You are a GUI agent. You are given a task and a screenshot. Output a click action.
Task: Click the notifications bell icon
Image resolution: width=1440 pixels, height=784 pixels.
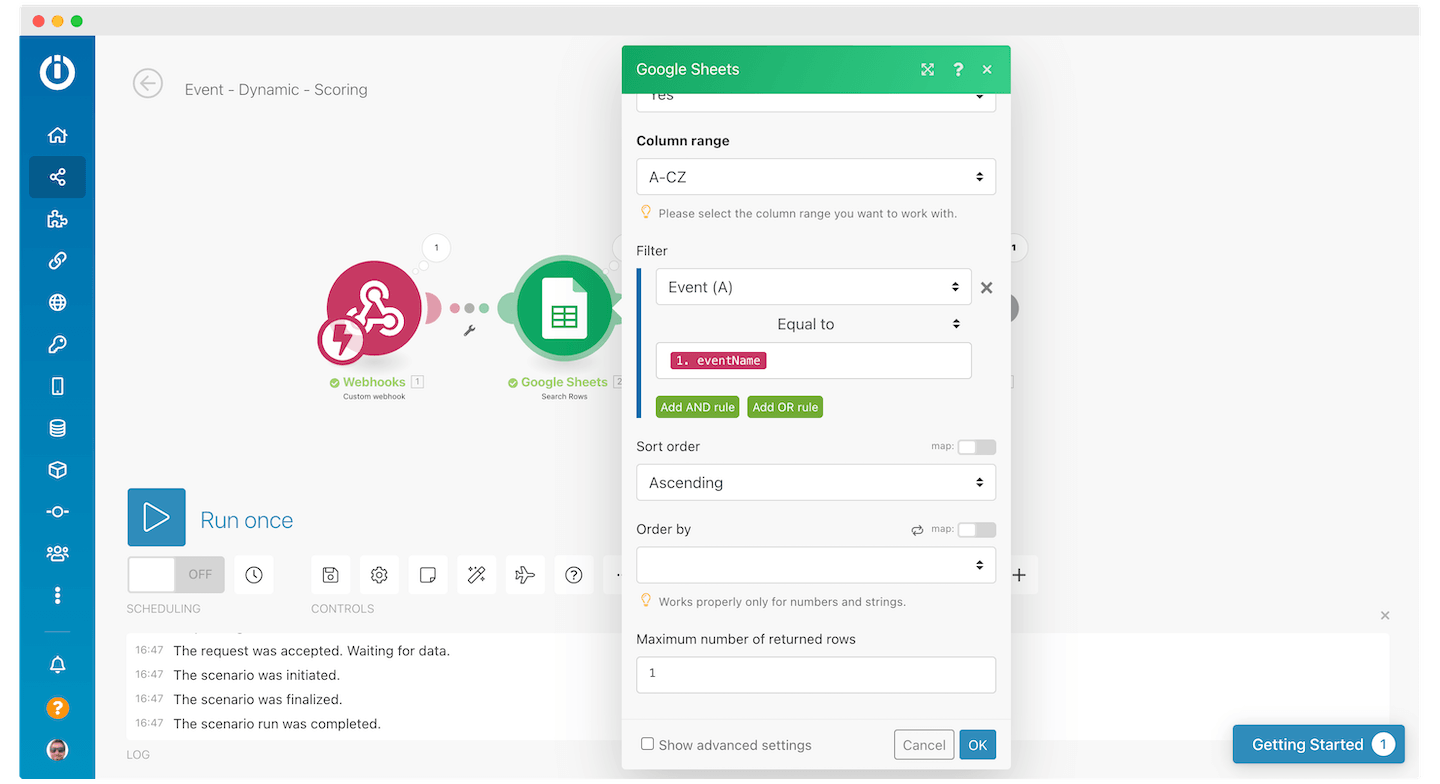pyautogui.click(x=57, y=665)
